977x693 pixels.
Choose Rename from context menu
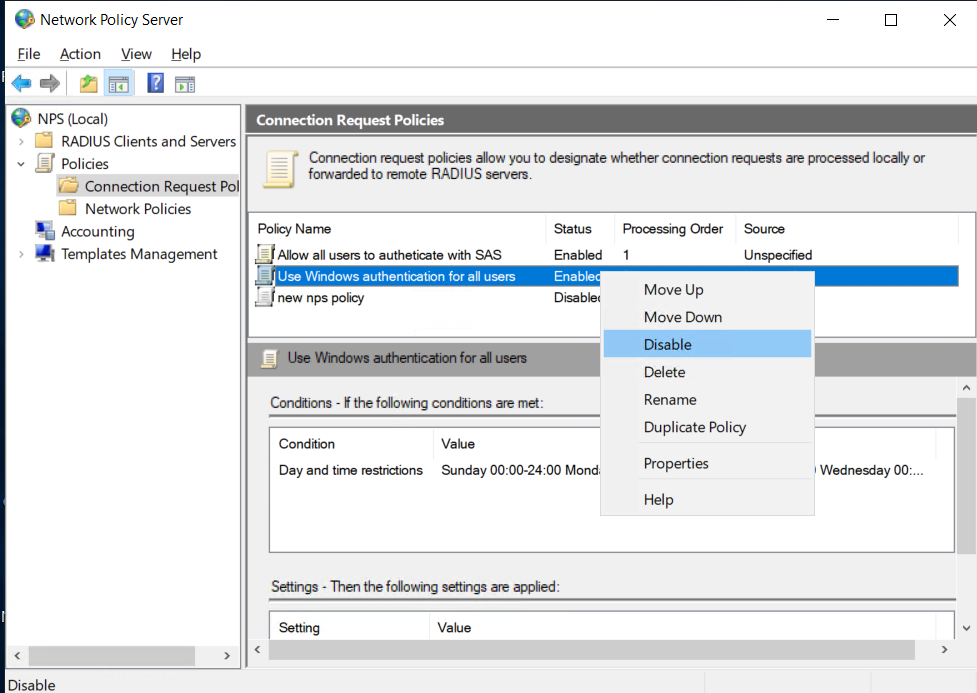coord(707,399)
